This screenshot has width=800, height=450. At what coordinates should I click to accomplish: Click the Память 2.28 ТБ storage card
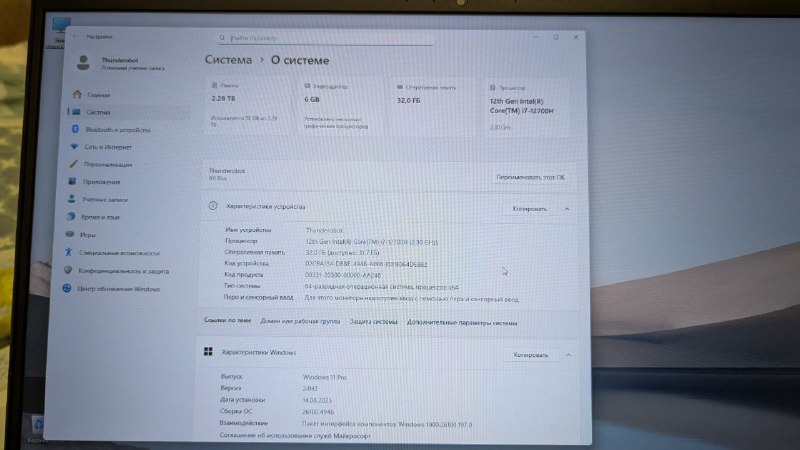pyautogui.click(x=248, y=106)
